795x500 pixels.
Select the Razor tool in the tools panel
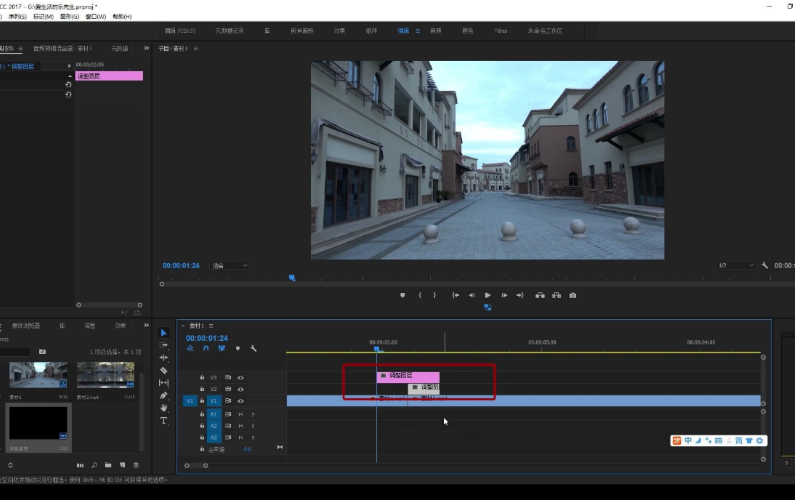pyautogui.click(x=164, y=371)
